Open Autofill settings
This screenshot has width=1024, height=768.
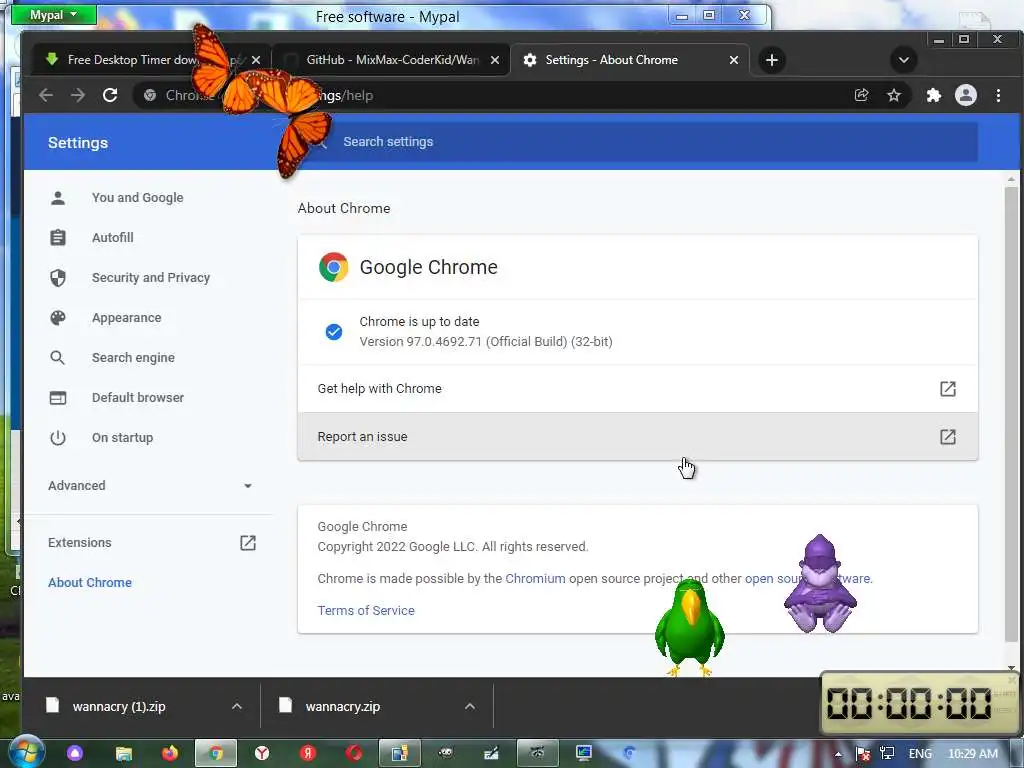112,238
